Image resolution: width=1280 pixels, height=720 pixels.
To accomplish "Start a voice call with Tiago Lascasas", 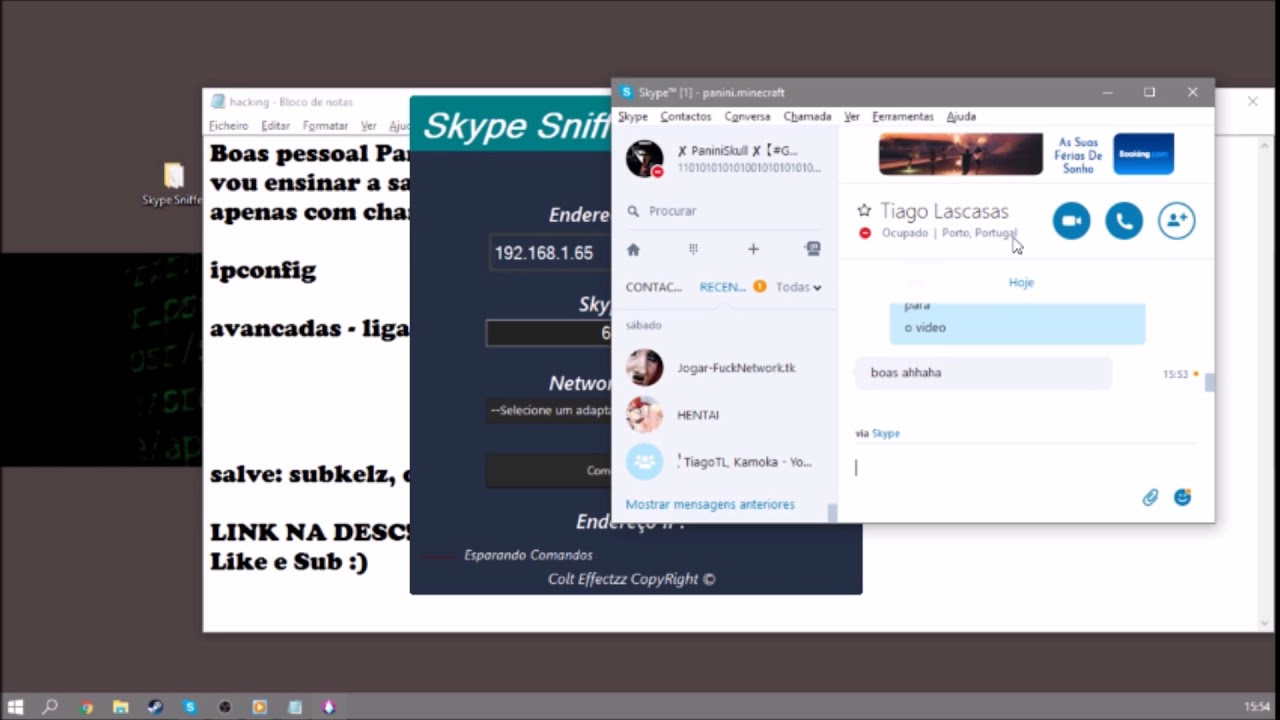I will coord(1124,221).
